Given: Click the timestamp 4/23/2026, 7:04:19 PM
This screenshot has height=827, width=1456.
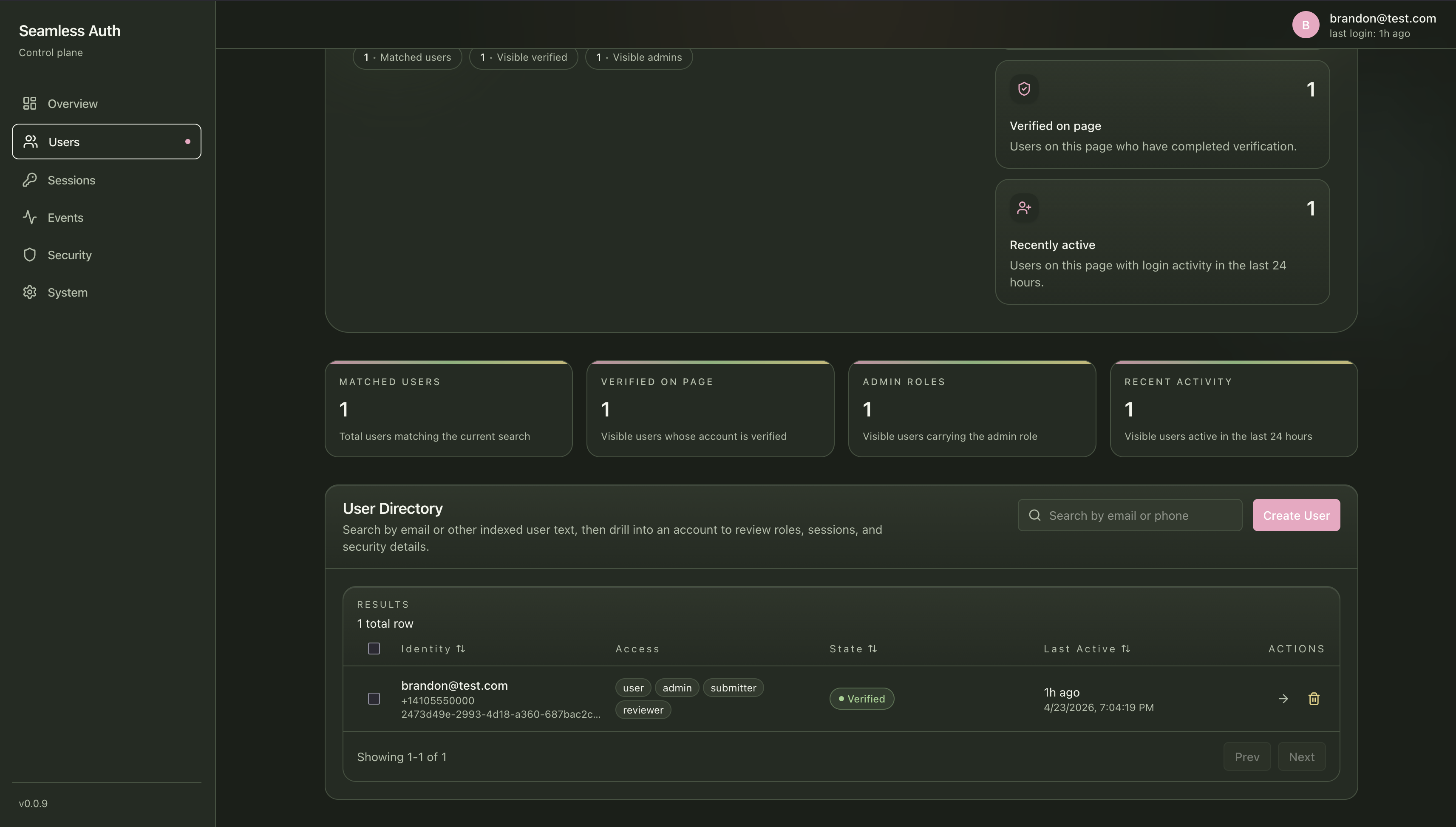Looking at the screenshot, I should (x=1098, y=708).
